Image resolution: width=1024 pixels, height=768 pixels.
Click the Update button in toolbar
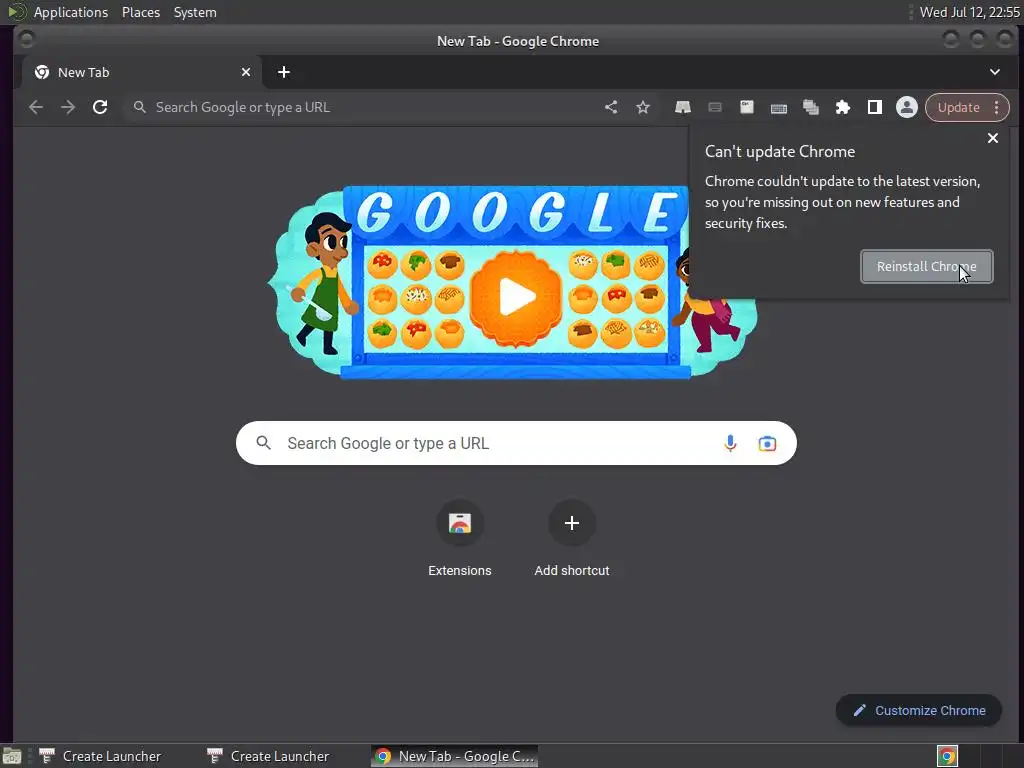959,108
